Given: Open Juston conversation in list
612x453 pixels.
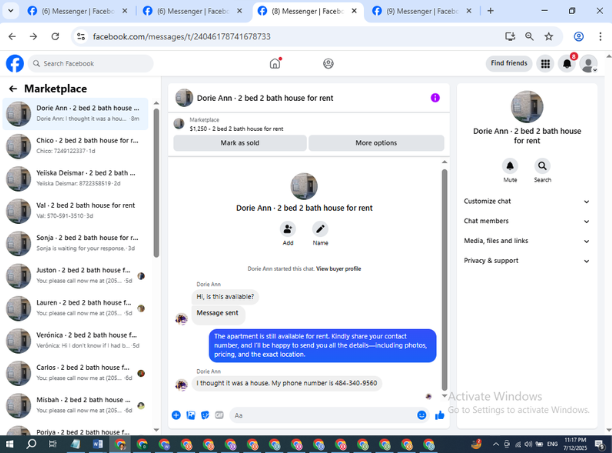Looking at the screenshot, I should tap(75, 276).
